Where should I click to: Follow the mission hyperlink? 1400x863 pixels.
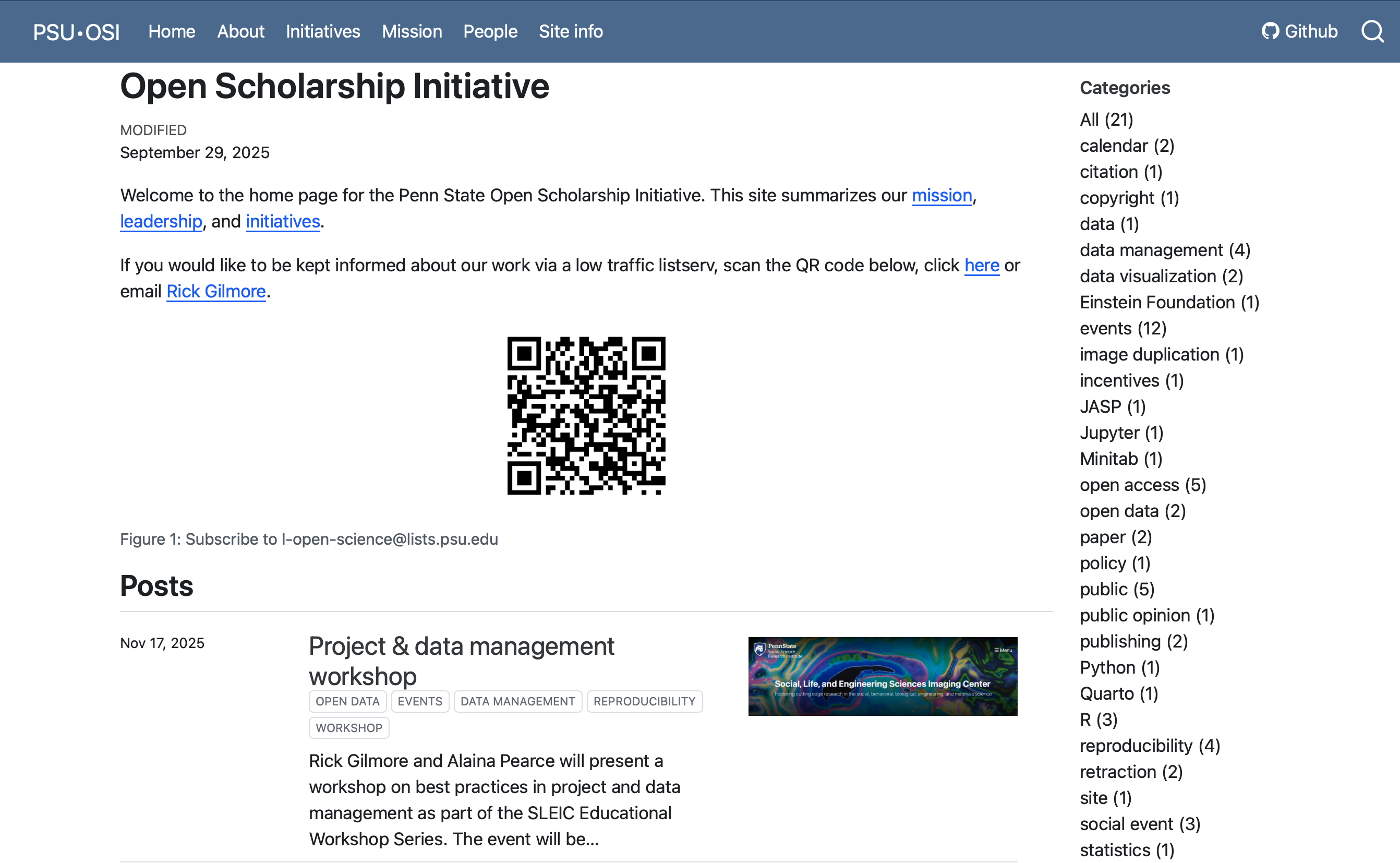coord(942,195)
